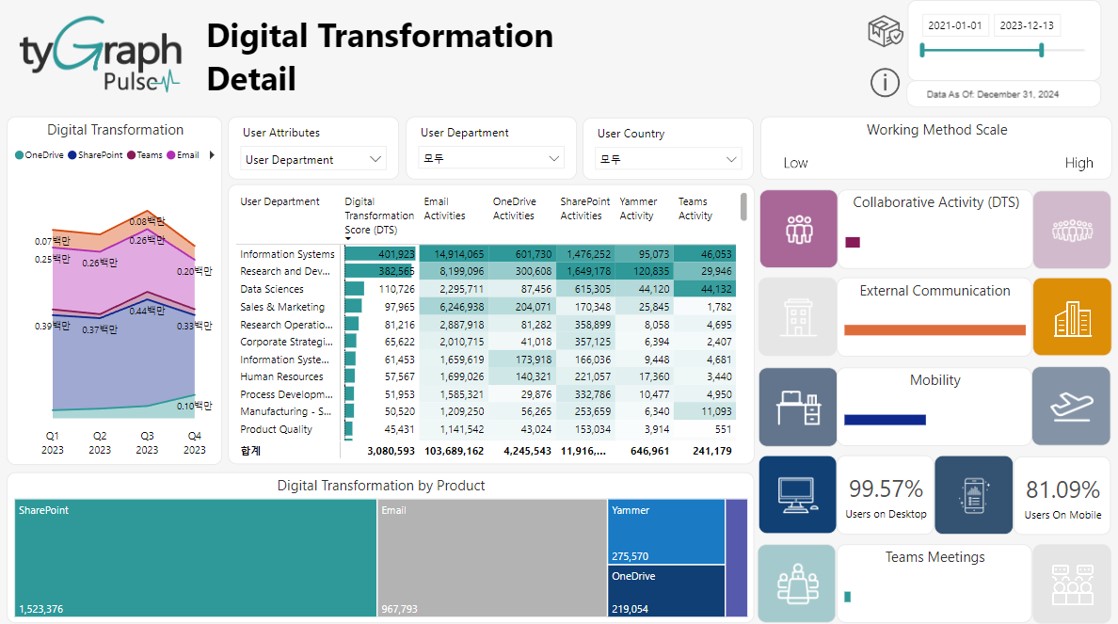The image size is (1118, 624).
Task: Select the OneDrive legend item
Action: (39, 155)
